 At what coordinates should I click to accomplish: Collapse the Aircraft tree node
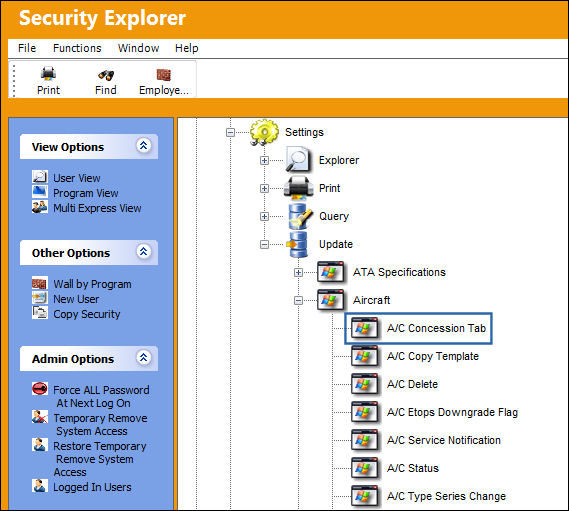[298, 300]
